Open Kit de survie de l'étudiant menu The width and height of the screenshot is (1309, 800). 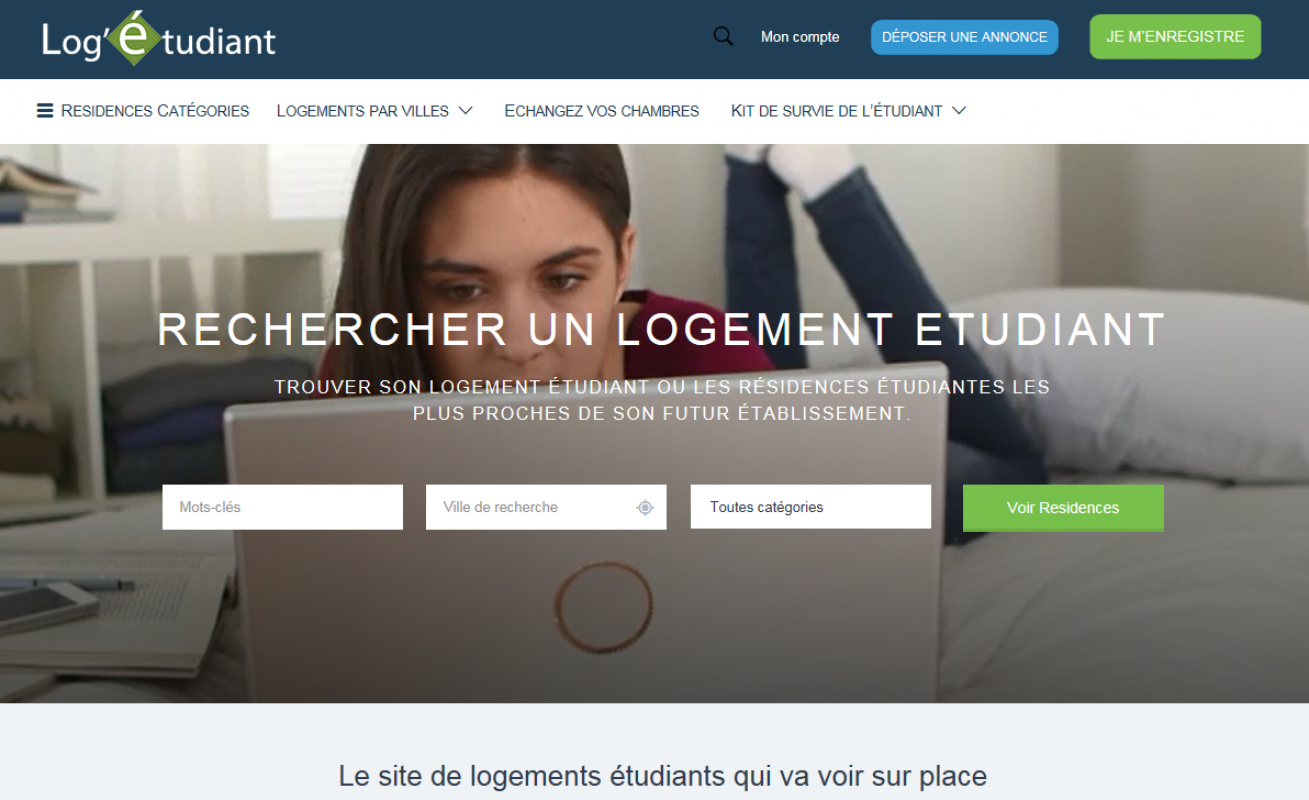837,111
